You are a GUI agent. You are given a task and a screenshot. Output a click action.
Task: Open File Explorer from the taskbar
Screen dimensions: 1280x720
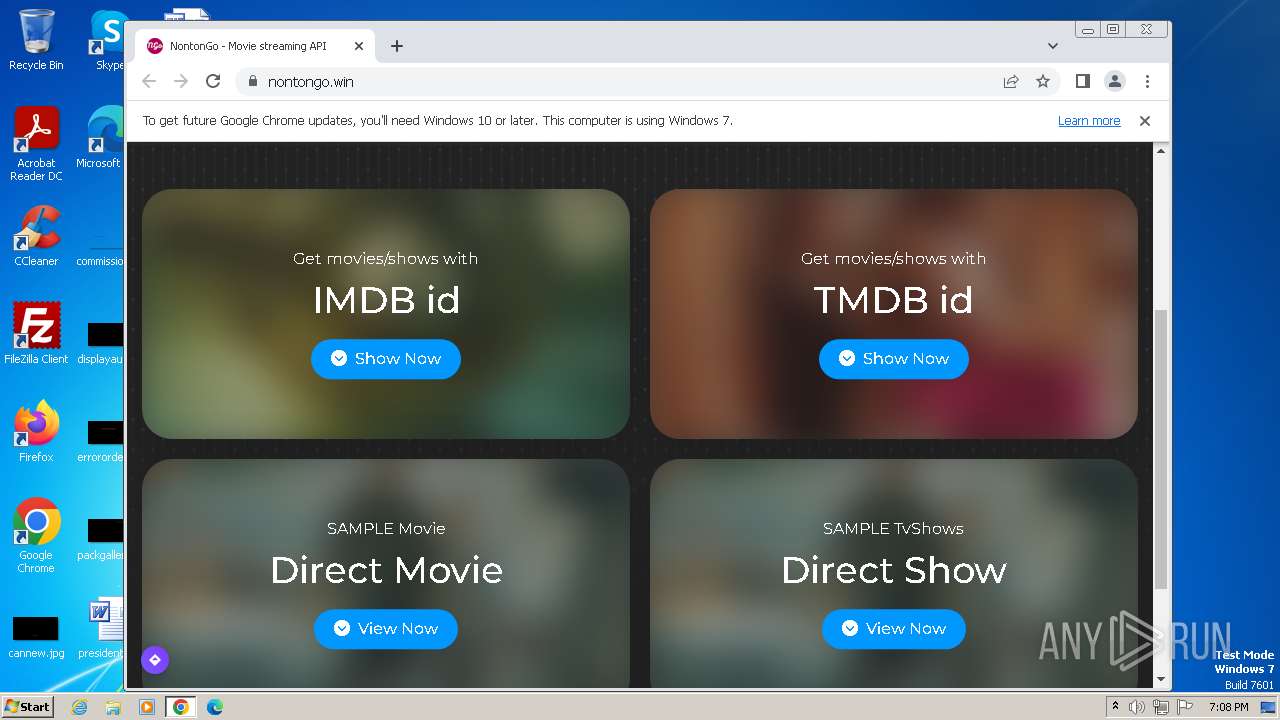[x=113, y=707]
